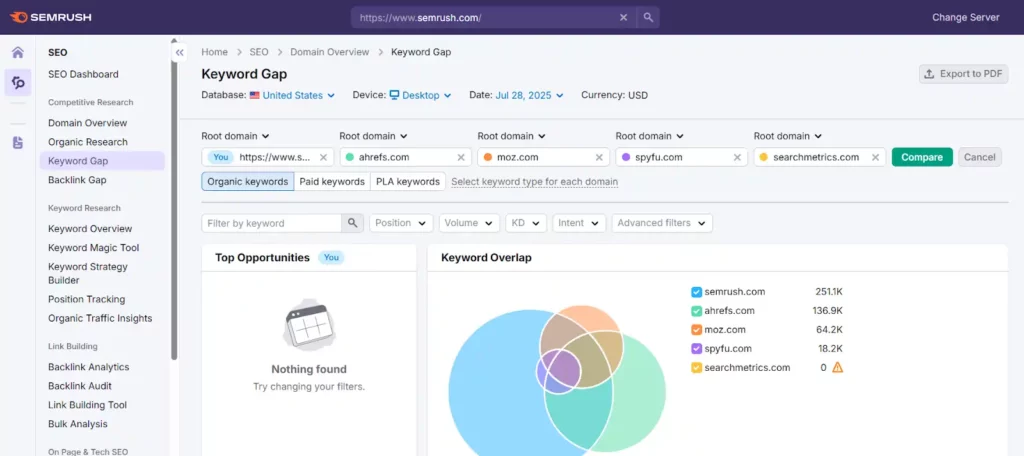Remove ahrefs.com from competitor domains

pos(461,157)
